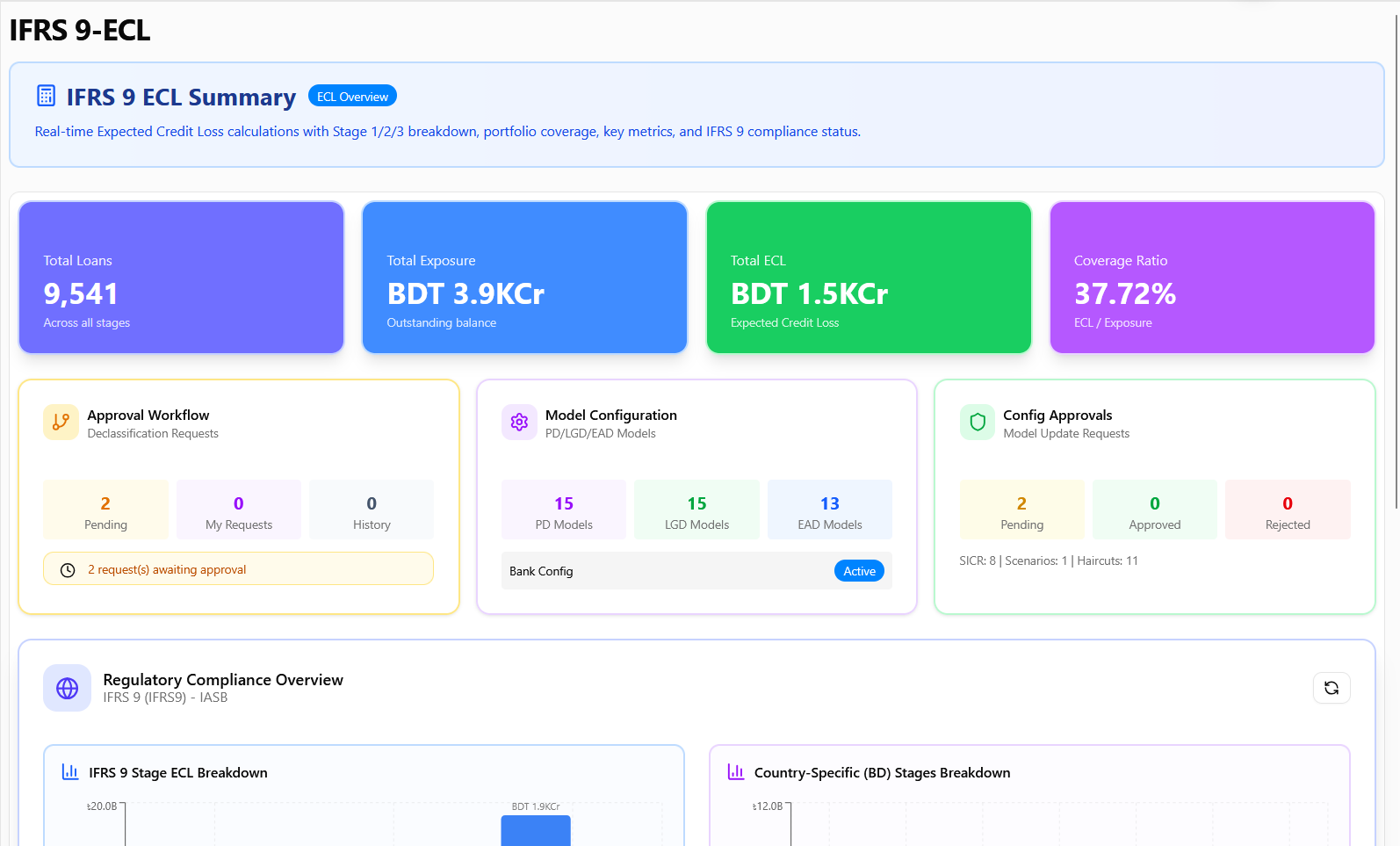Click the Config Approvals shield icon

978,423
